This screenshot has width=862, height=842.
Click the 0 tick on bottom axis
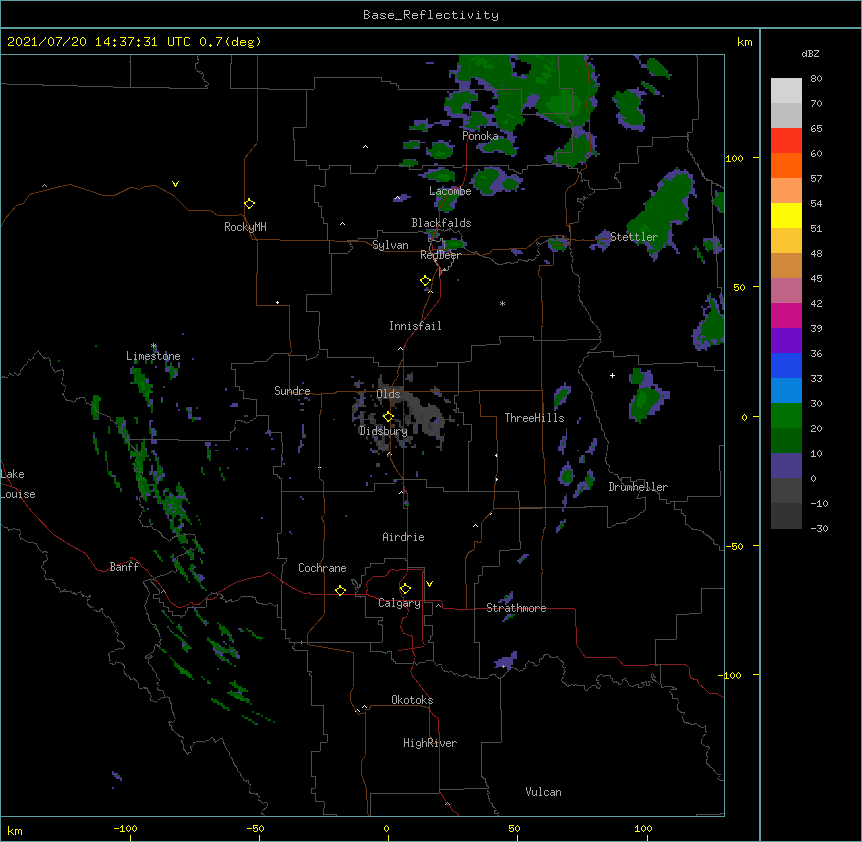click(x=386, y=828)
